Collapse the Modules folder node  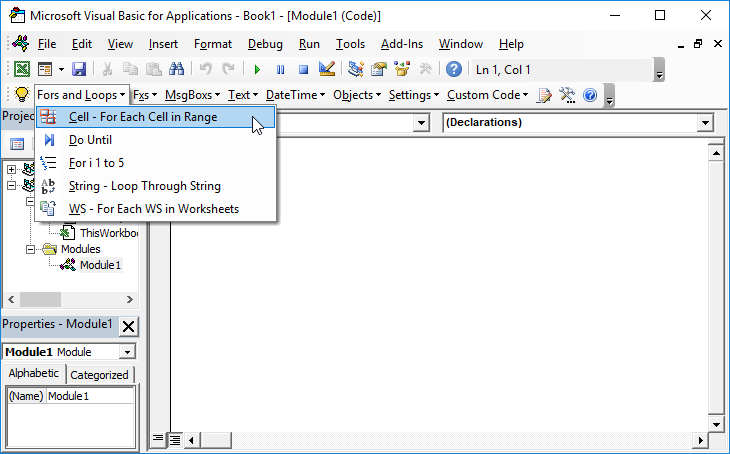[x=30, y=249]
